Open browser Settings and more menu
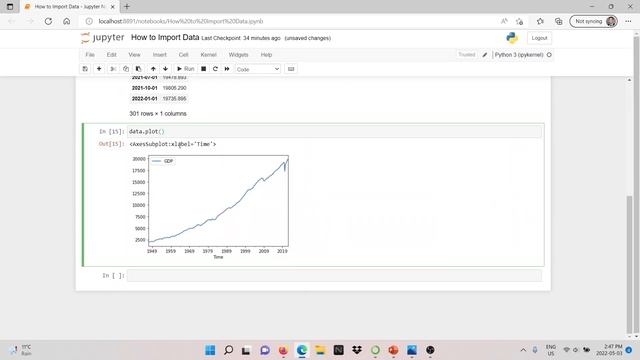The height and width of the screenshot is (360, 640). pyautogui.click(x=628, y=21)
